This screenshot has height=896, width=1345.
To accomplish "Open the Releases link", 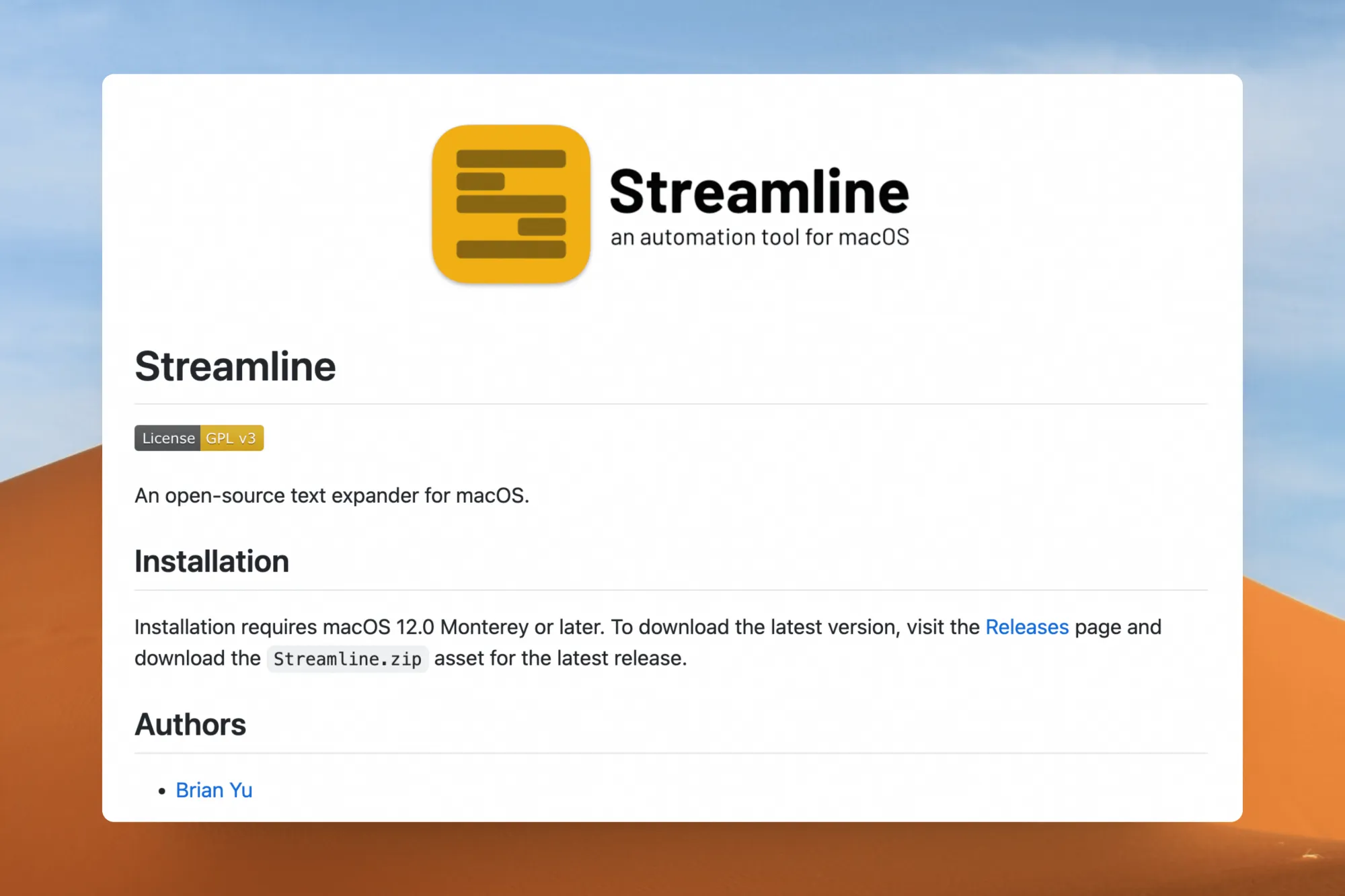I will [x=1026, y=627].
